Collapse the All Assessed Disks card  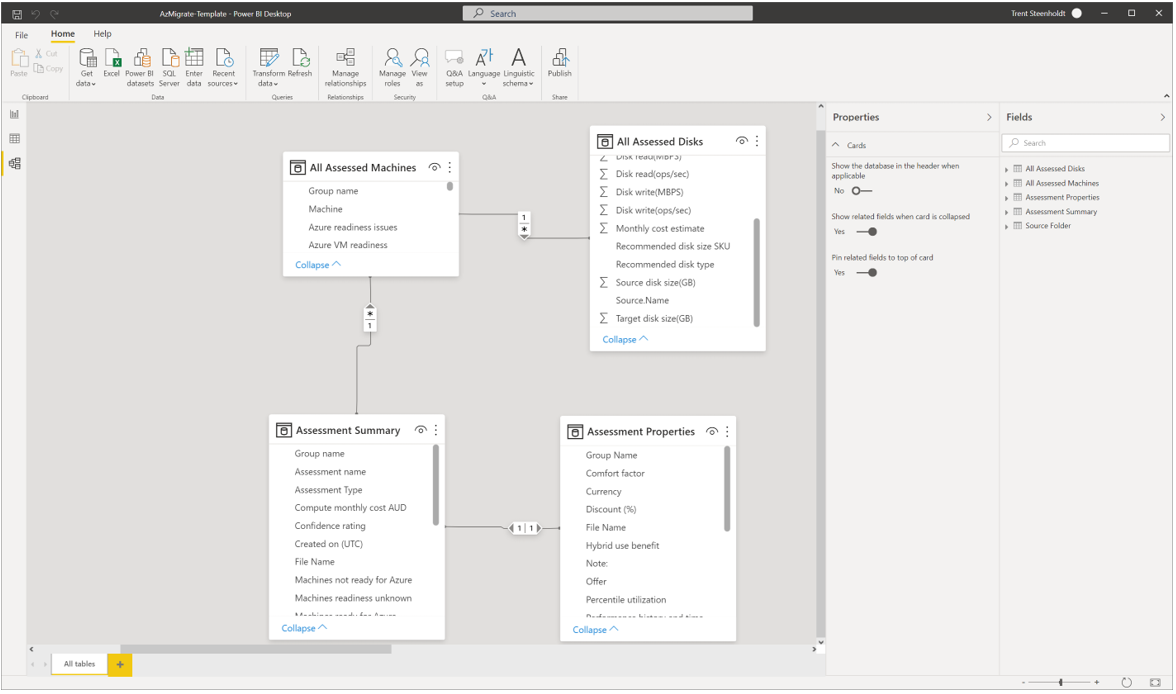tap(626, 339)
